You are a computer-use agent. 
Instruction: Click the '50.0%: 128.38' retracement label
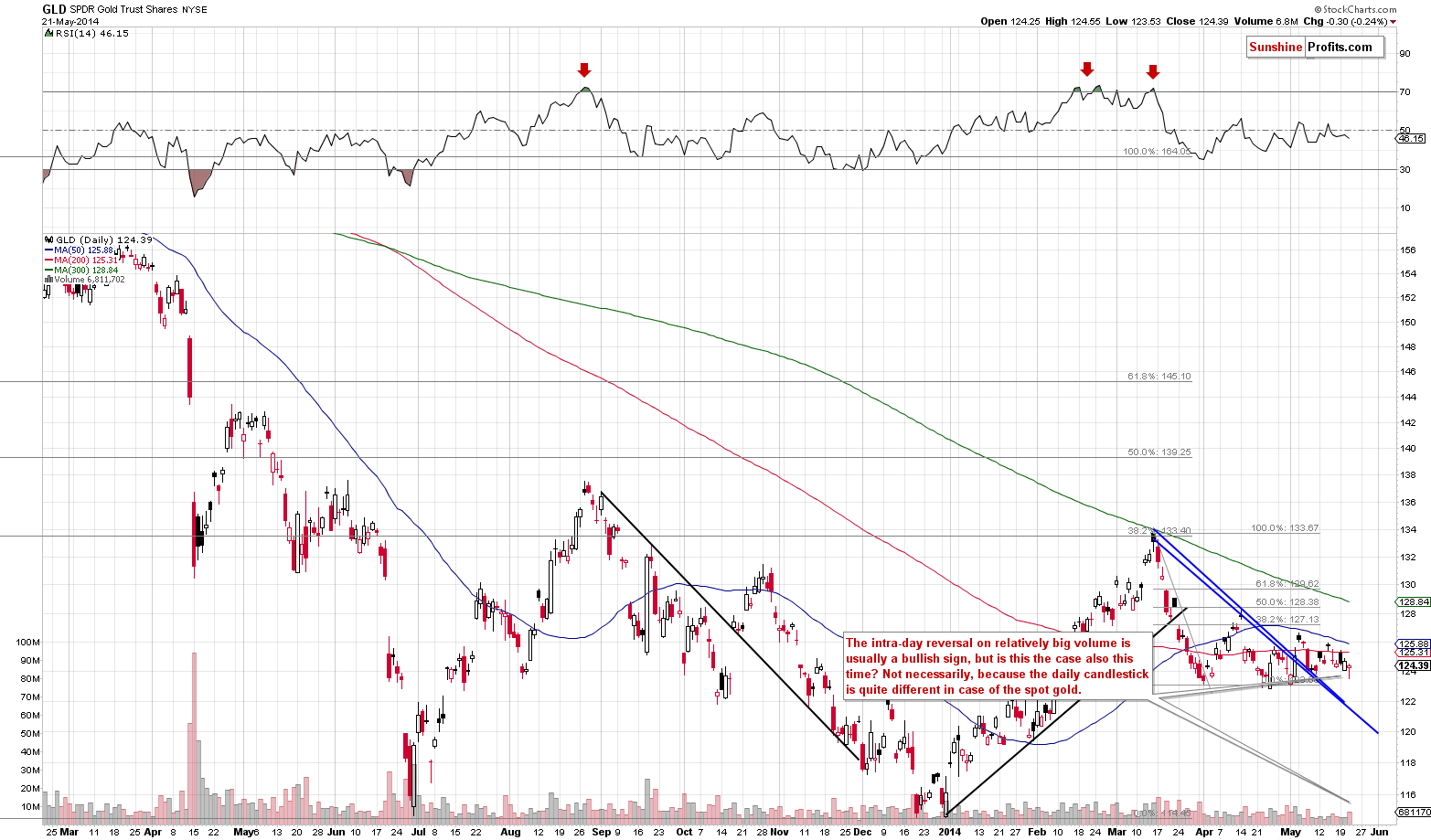pyautogui.click(x=1287, y=601)
